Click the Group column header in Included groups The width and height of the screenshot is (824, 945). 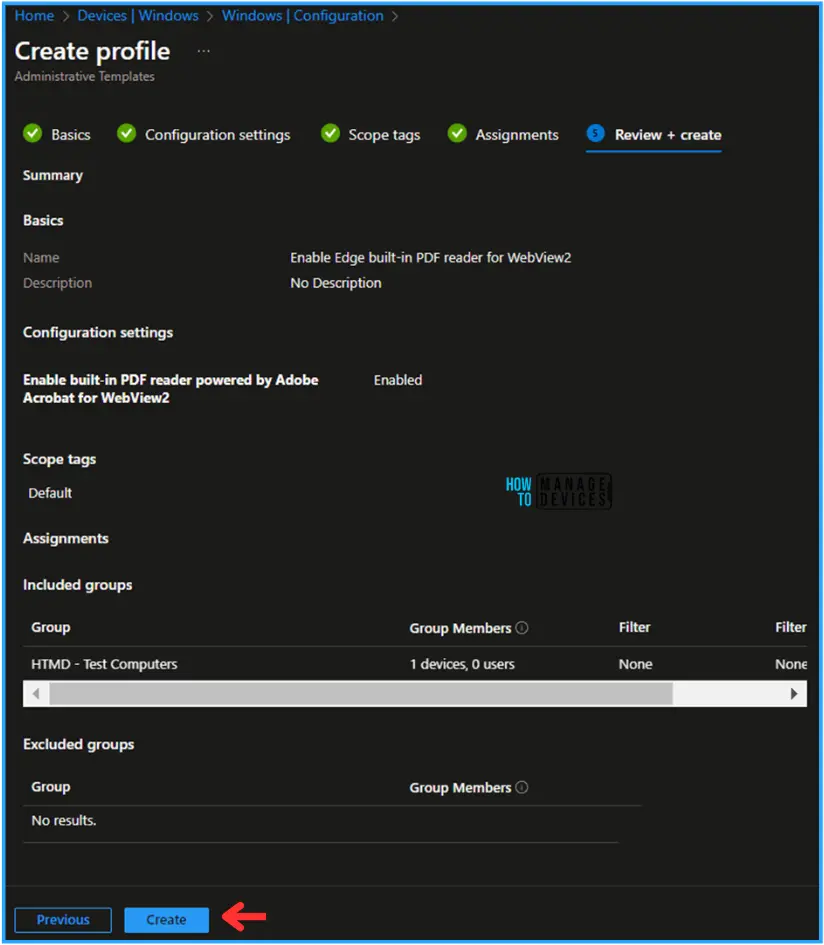51,627
